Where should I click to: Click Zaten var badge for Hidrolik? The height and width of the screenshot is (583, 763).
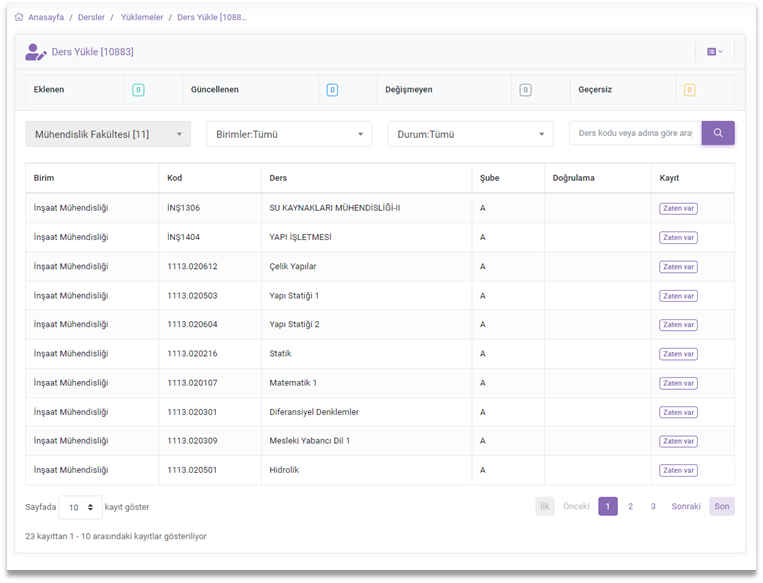tap(678, 470)
